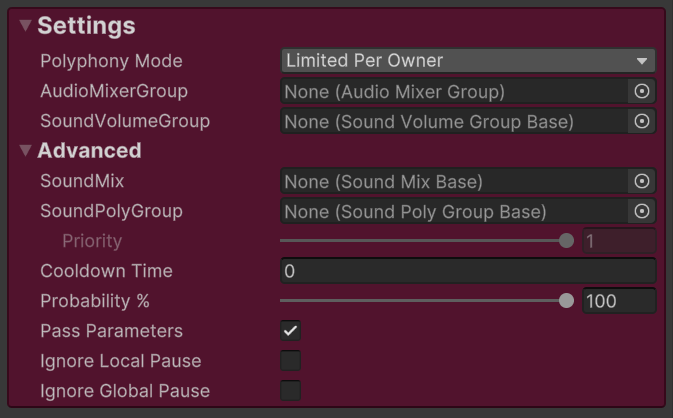This screenshot has width=673, height=418.
Task: Open object picker for SoundMix field
Action: click(x=642, y=181)
